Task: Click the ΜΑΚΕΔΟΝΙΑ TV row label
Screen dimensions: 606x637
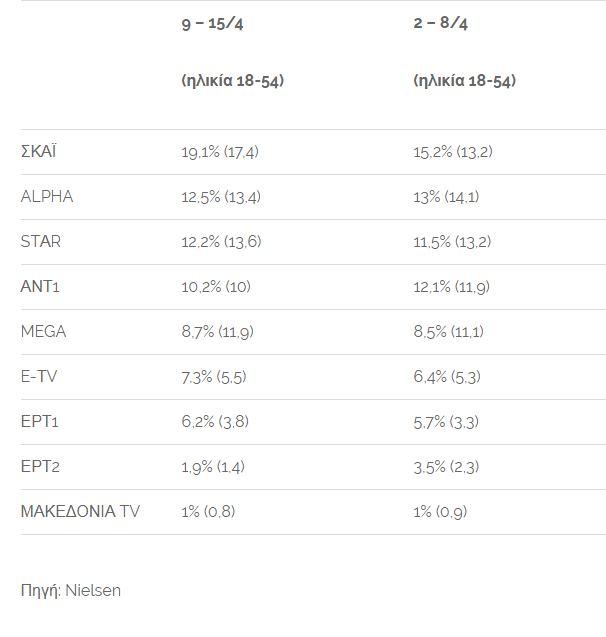Action: [80, 512]
